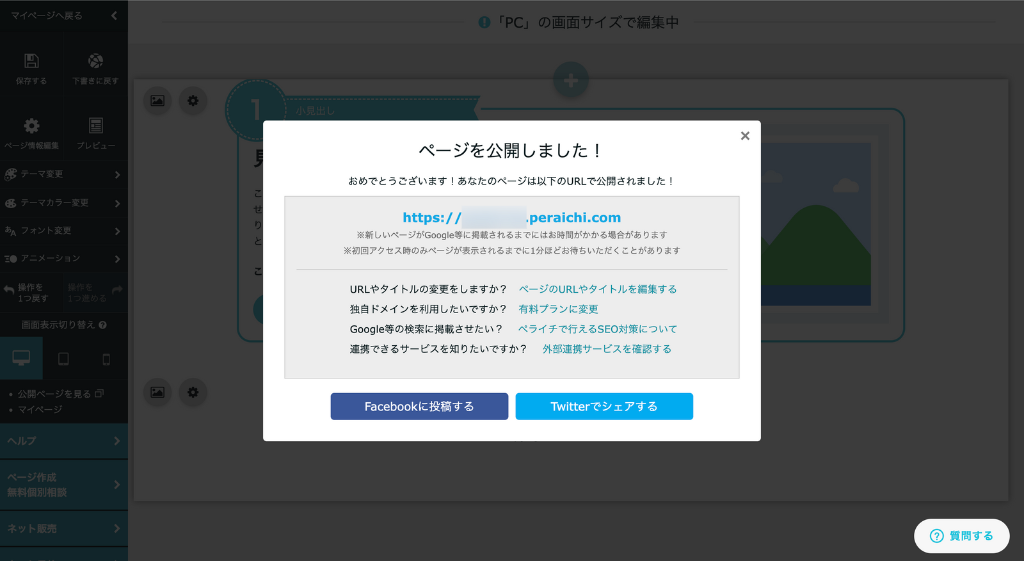Click 外部連携サービスを確認する link
1024x561 pixels.
click(607, 349)
